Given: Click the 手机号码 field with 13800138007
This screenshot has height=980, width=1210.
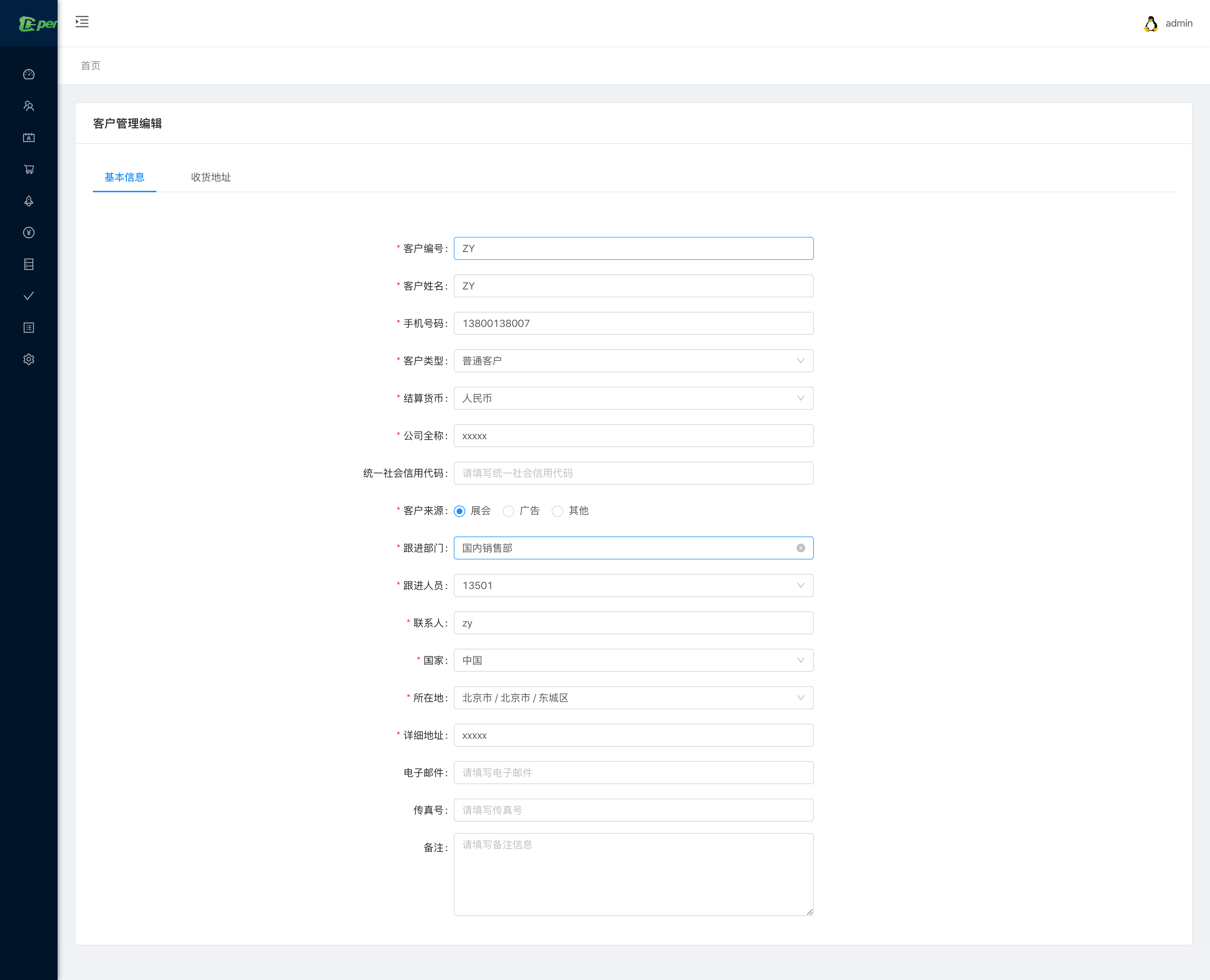Looking at the screenshot, I should point(633,323).
